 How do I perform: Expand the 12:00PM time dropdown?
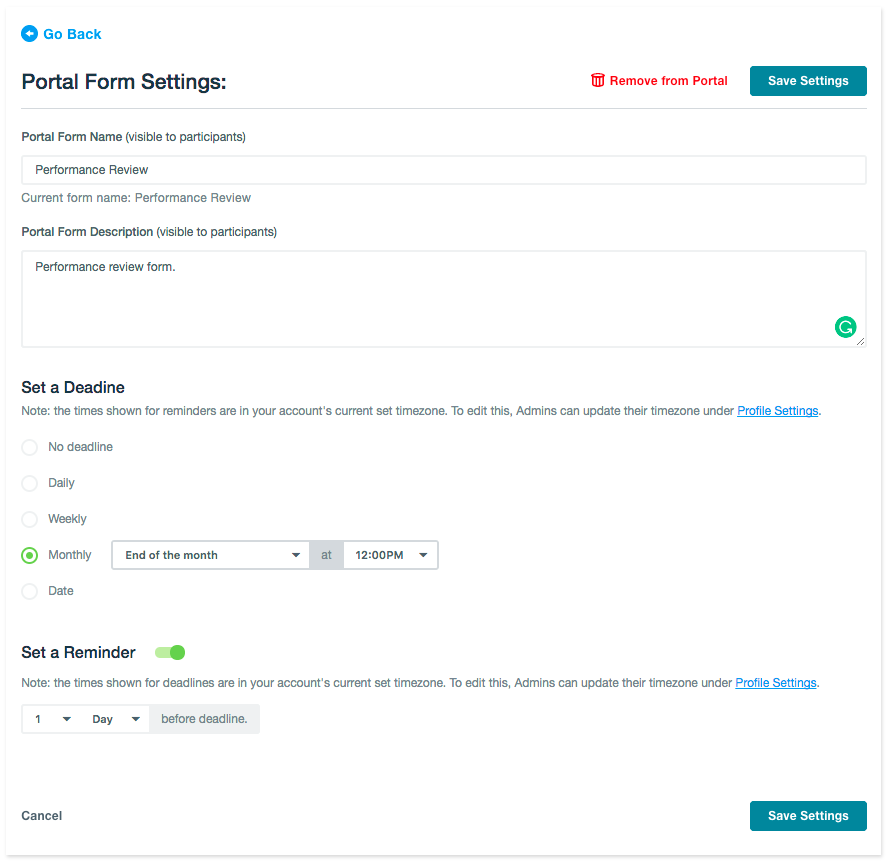[x=390, y=555]
